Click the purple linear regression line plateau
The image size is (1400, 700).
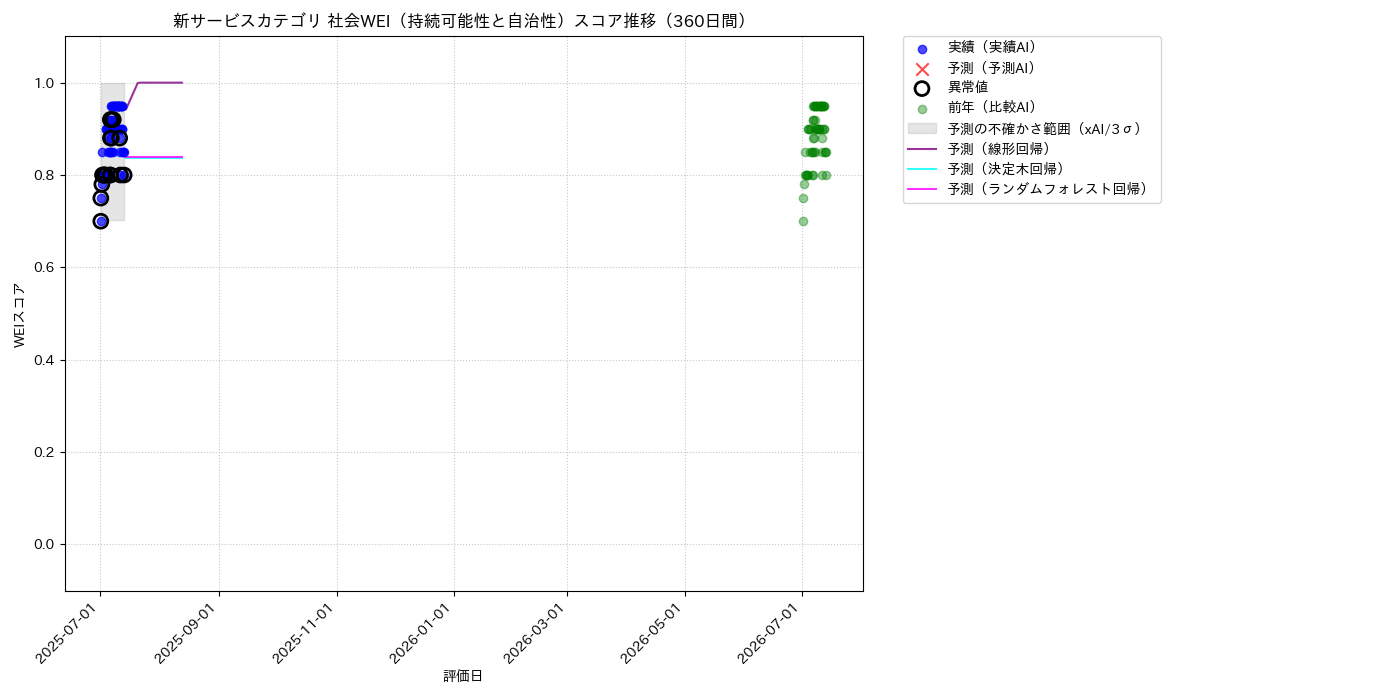click(160, 83)
